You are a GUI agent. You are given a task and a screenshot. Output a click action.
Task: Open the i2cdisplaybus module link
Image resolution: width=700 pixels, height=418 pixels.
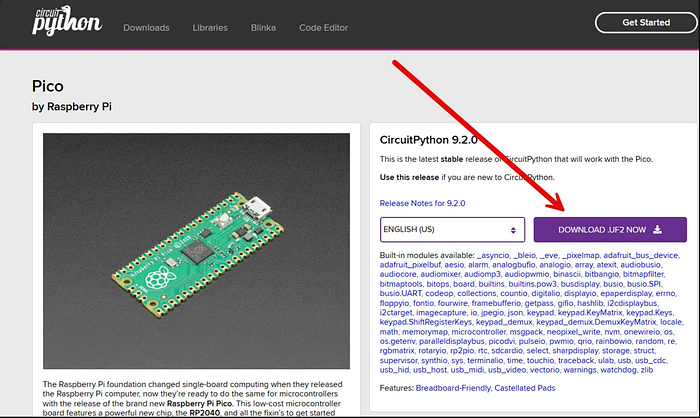(632, 303)
